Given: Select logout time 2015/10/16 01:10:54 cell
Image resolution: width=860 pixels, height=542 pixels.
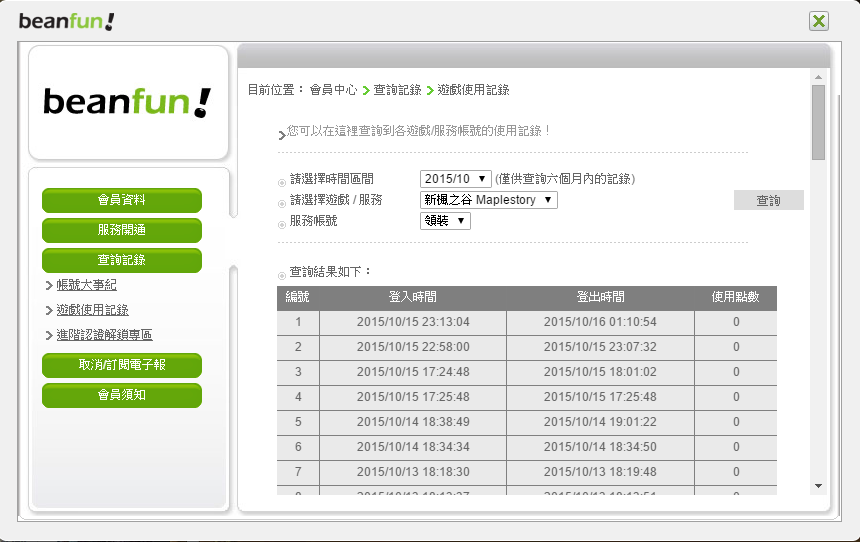Looking at the screenshot, I should pyautogui.click(x=600, y=323).
